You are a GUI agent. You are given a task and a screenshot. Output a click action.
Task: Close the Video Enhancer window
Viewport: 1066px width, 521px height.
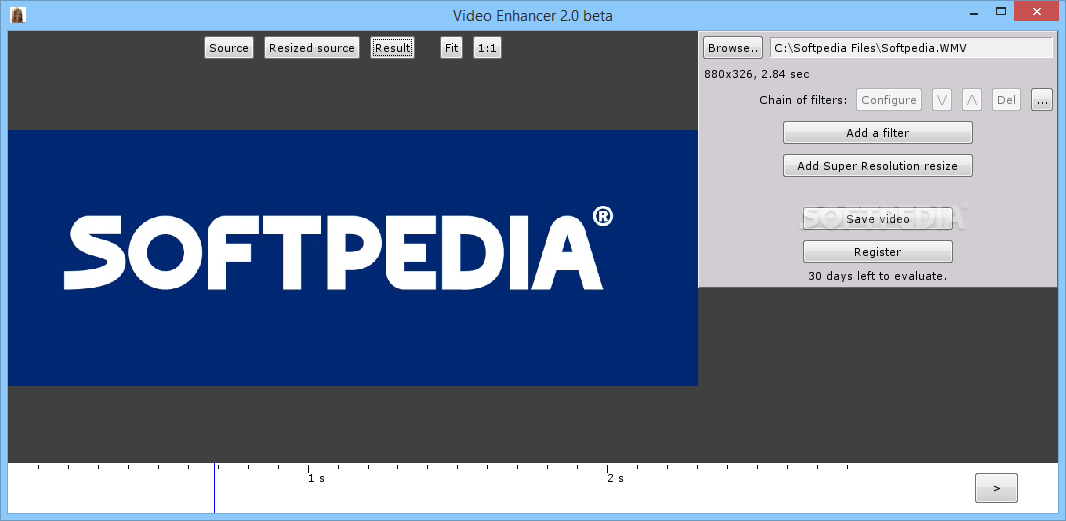(x=1037, y=12)
